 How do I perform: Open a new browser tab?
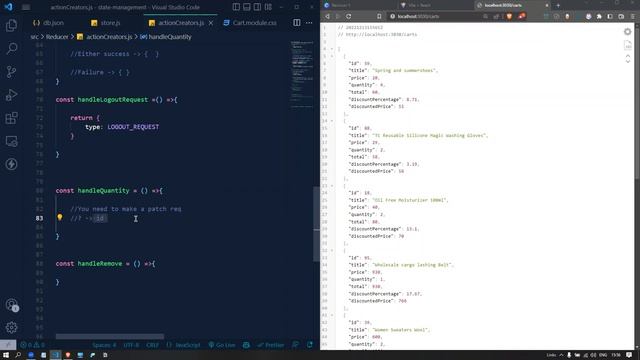[558, 5]
